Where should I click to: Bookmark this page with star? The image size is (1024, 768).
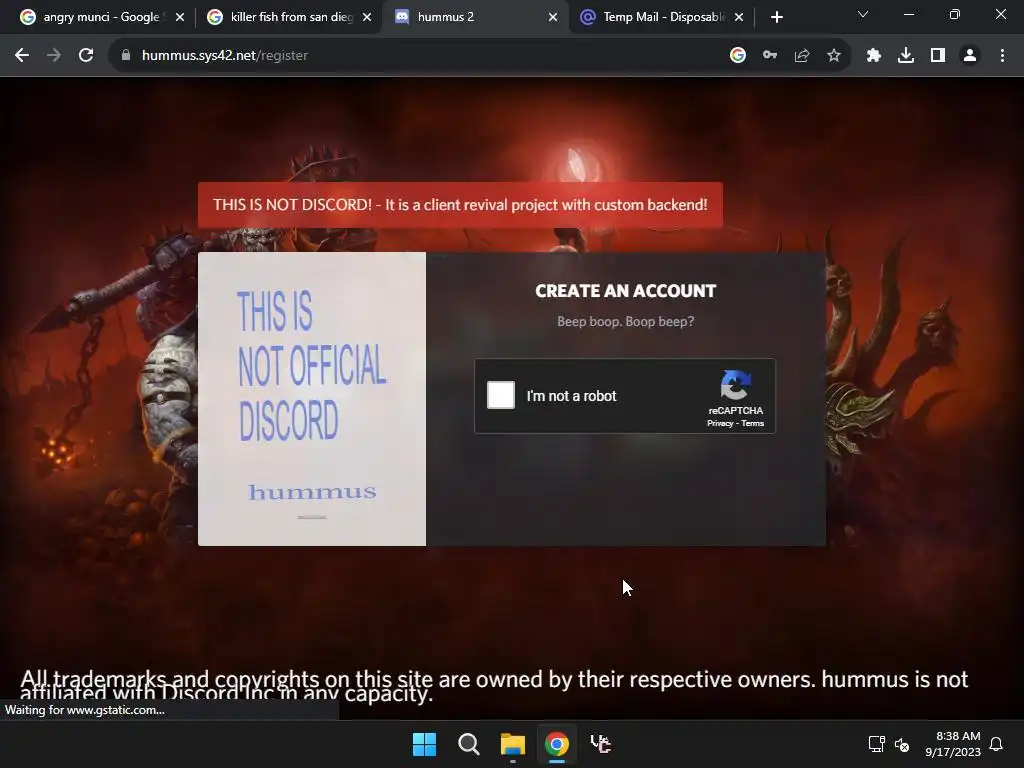[834, 56]
